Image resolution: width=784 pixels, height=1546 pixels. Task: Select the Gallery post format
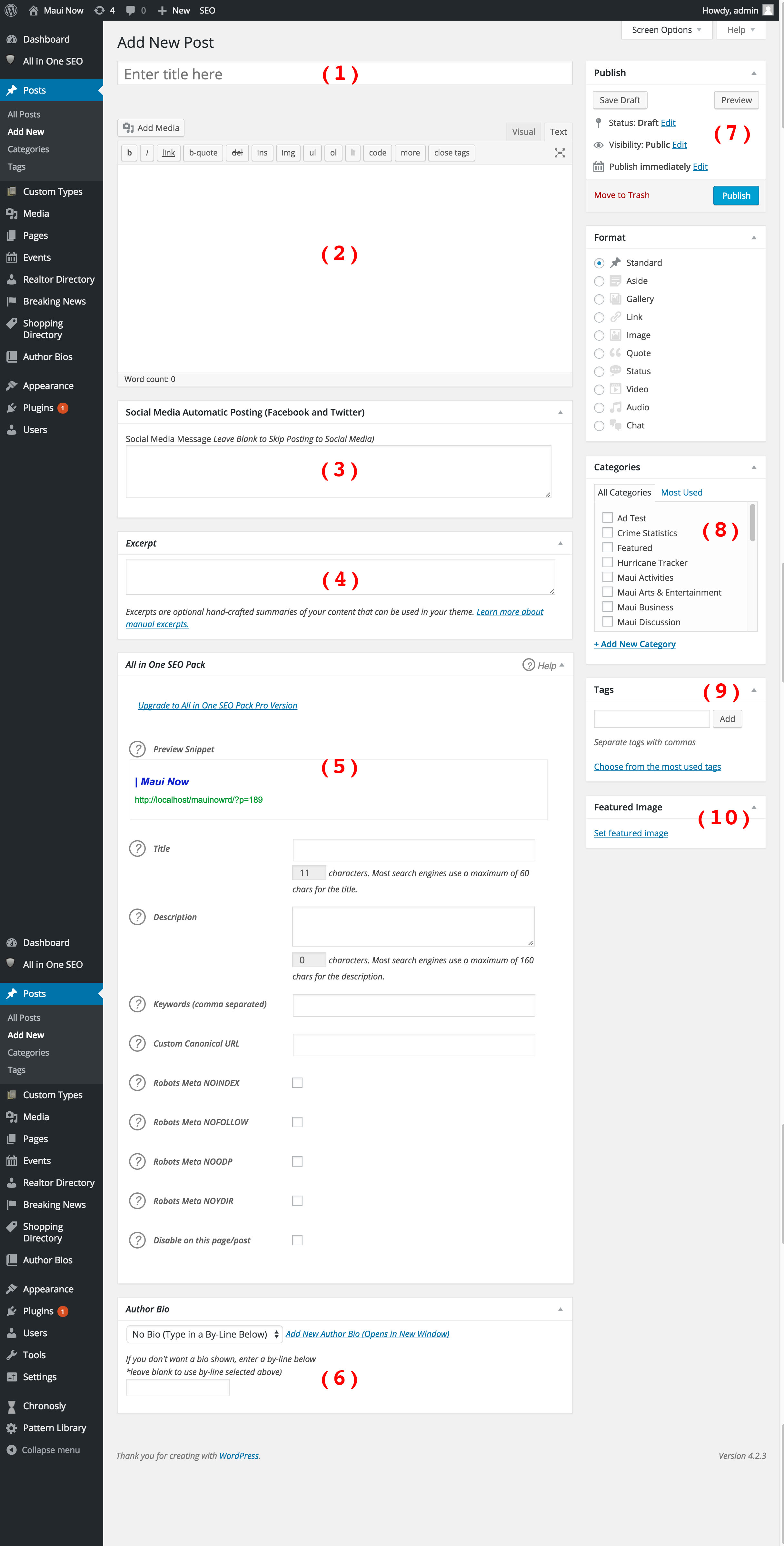tap(599, 299)
